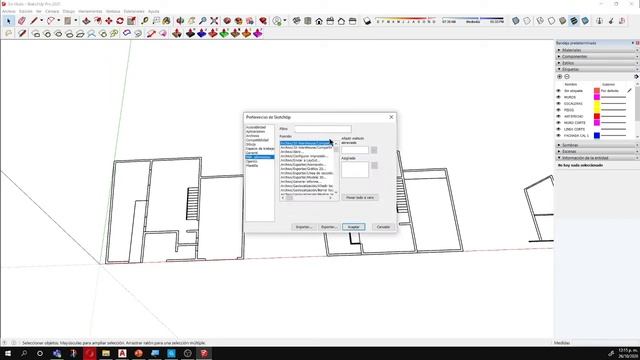Click the Filtro input field
This screenshot has width=640, height=360.
click(323, 129)
